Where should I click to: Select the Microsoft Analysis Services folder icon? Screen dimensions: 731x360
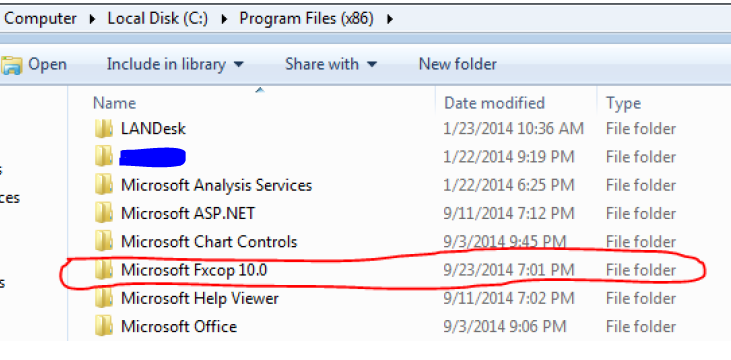pos(103,185)
